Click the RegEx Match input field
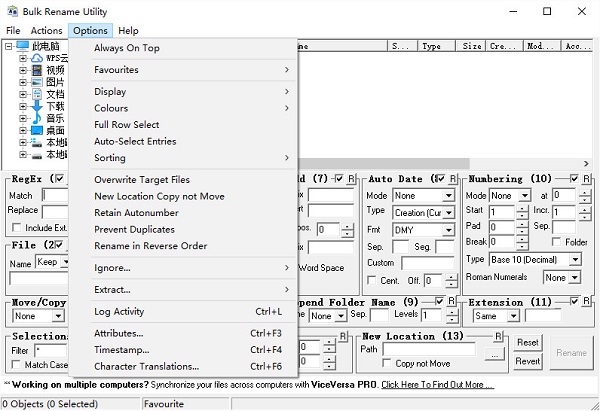This screenshot has height=411, width=600. click(56, 195)
